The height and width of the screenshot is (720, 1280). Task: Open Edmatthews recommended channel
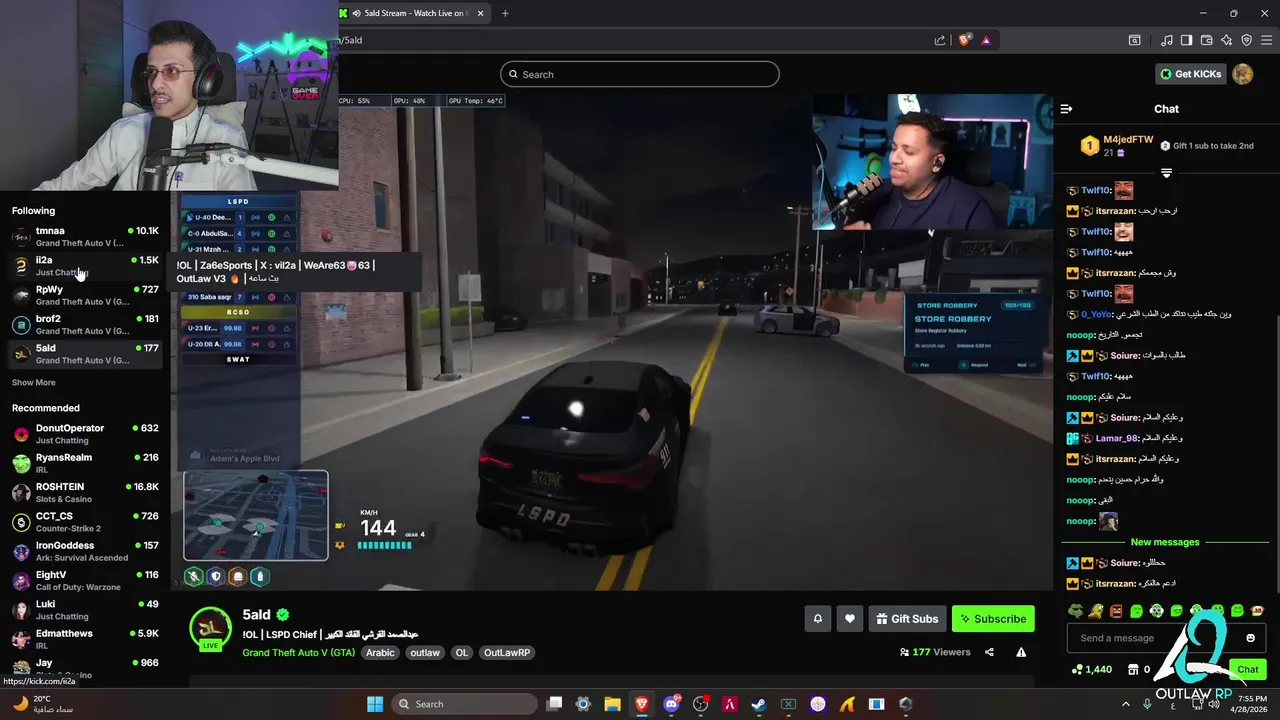(85, 639)
